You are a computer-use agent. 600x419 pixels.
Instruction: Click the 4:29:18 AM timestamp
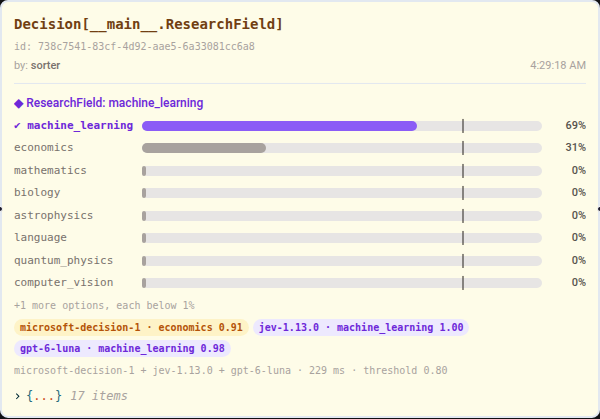558,65
